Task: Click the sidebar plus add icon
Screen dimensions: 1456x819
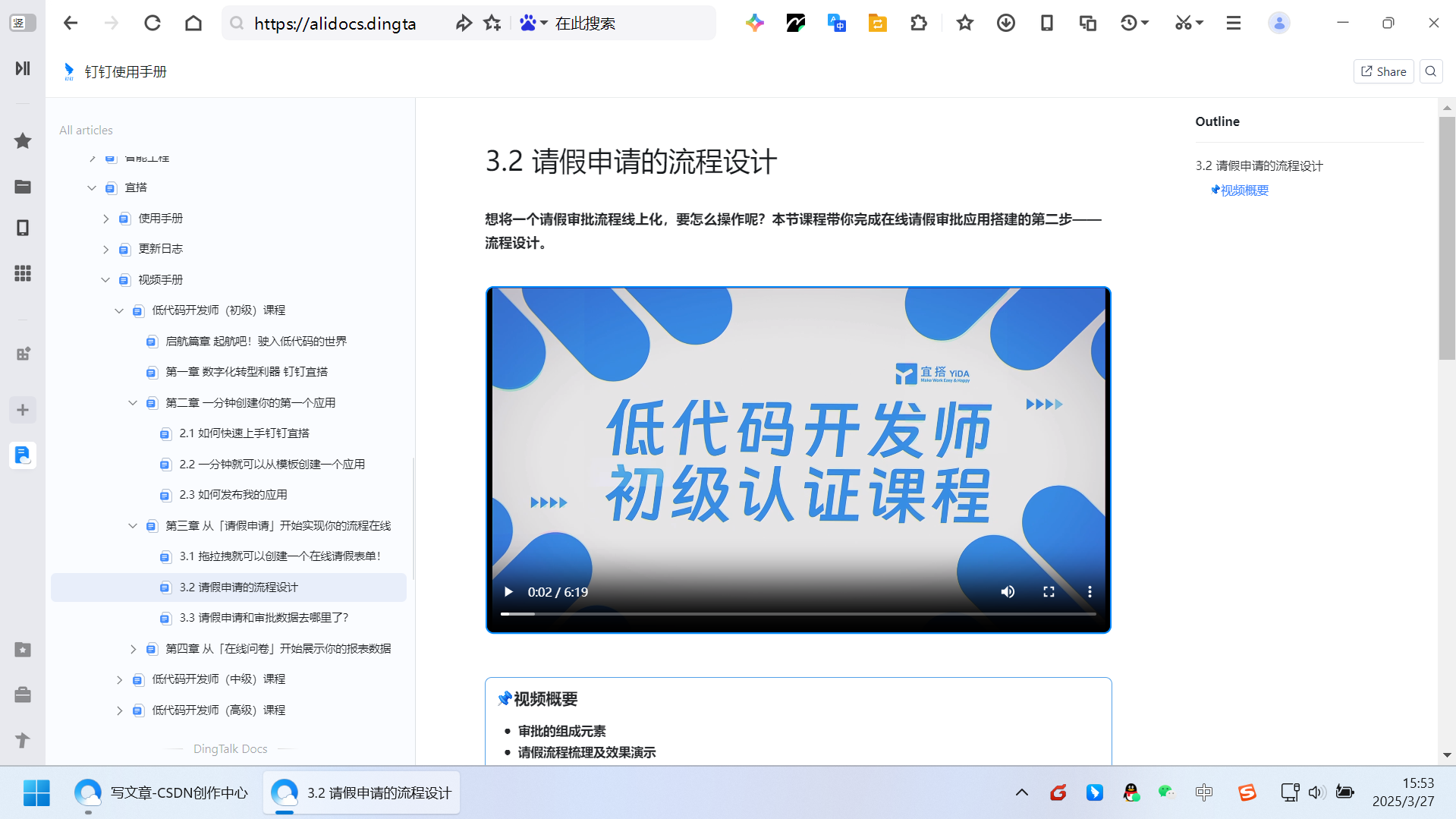Action: tap(23, 410)
